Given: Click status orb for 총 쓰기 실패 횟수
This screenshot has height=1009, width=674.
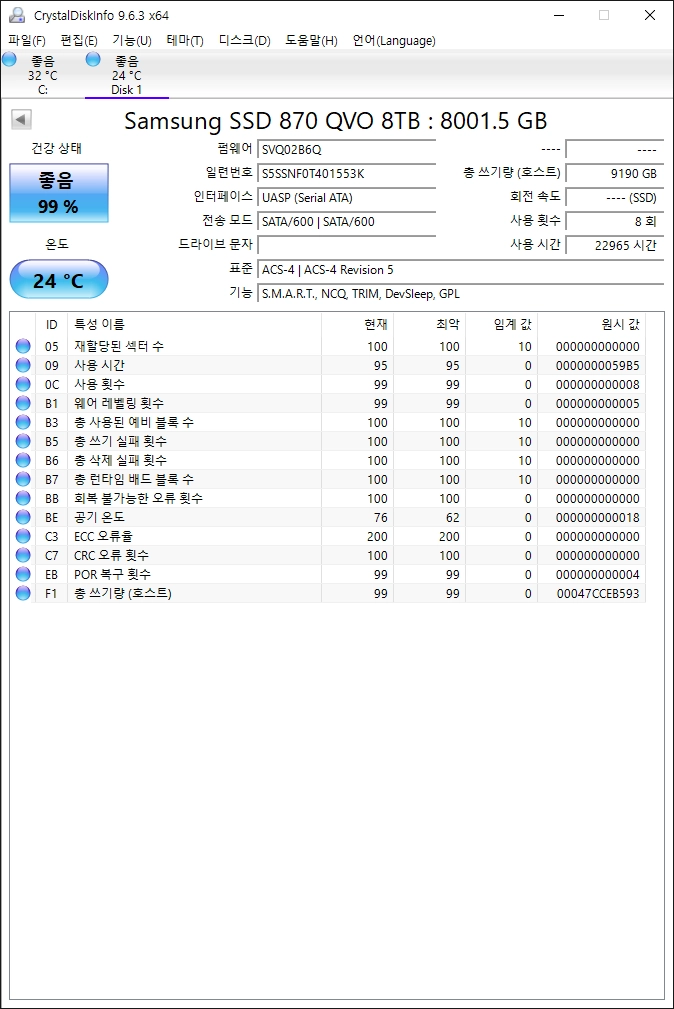Looking at the screenshot, I should [23, 441].
